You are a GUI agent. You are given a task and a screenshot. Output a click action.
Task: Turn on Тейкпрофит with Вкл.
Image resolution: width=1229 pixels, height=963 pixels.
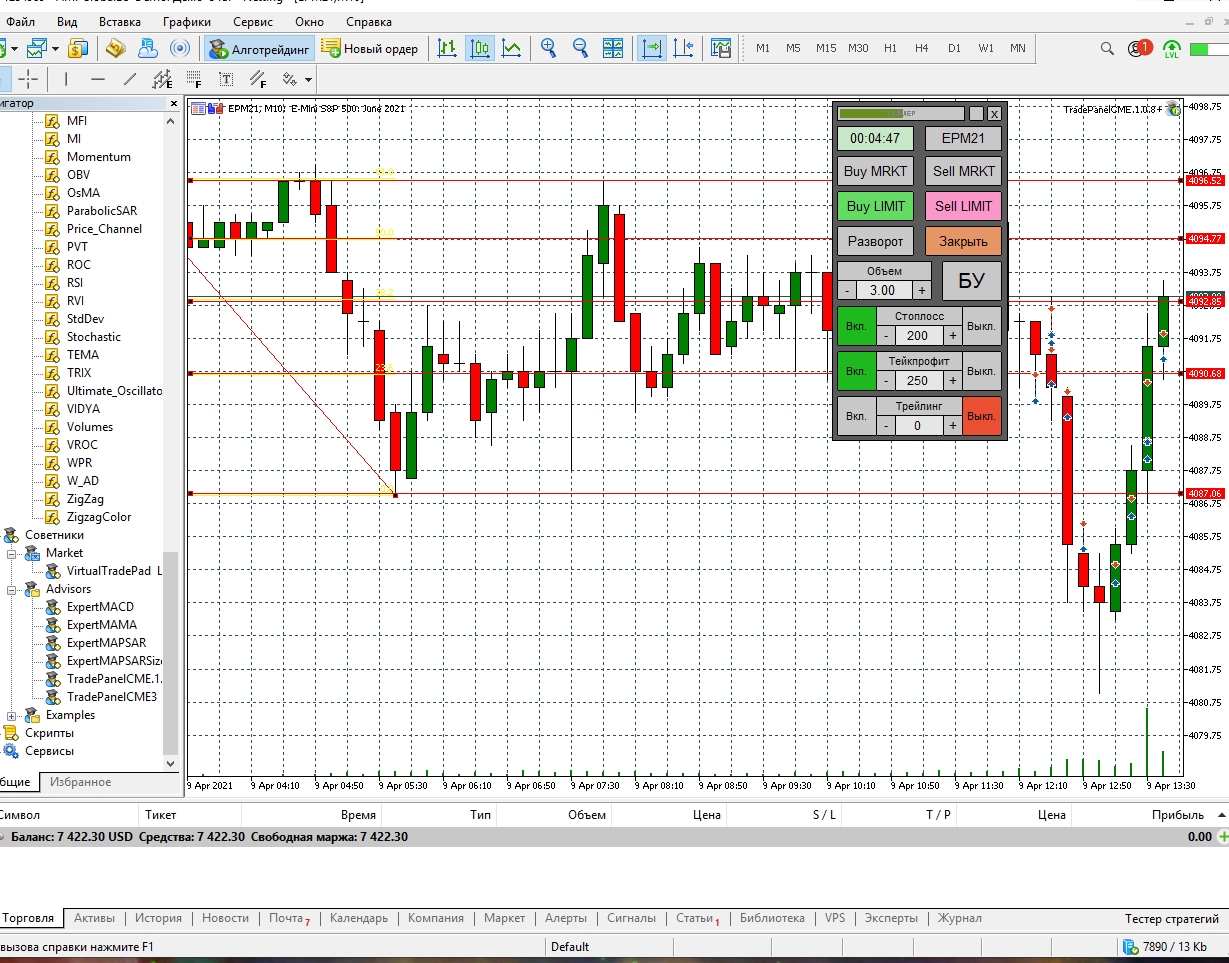[856, 371]
